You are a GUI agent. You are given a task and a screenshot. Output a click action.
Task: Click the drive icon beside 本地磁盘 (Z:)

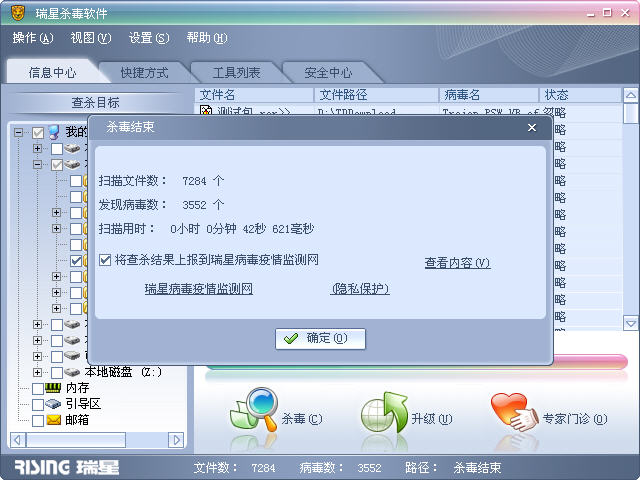coord(72,372)
